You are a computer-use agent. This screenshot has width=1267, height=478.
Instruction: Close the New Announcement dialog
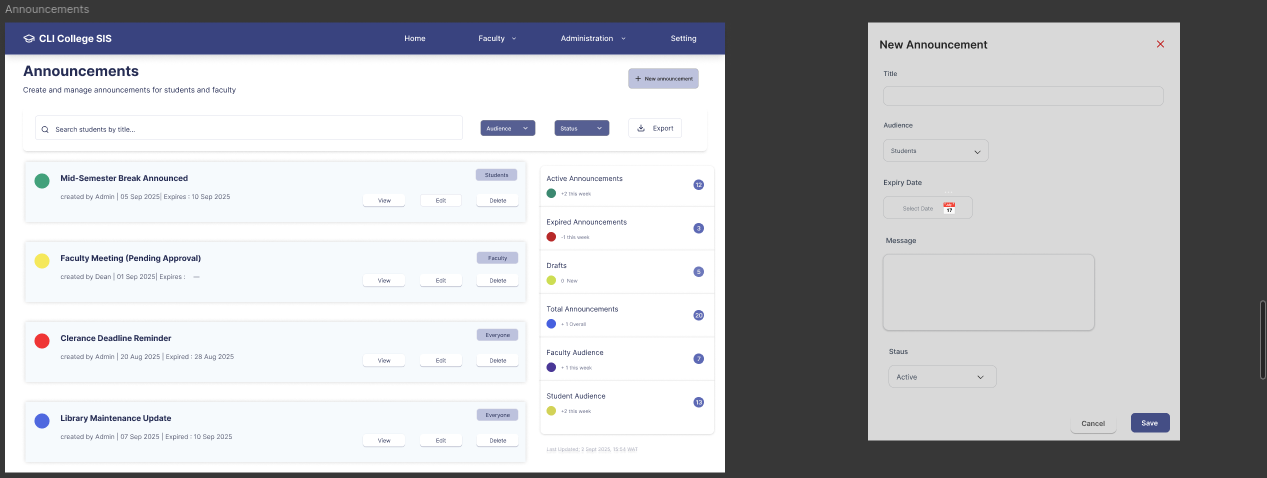pos(1160,44)
